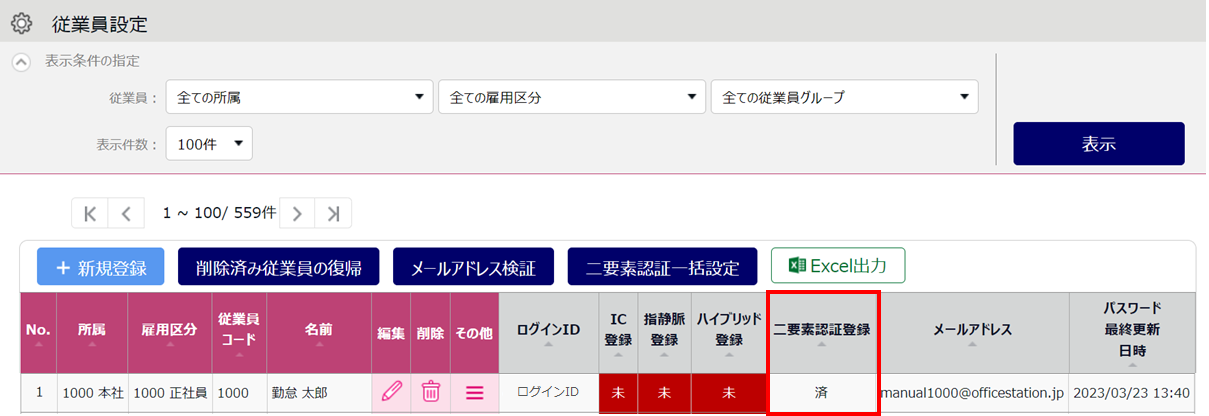This screenshot has height=416, width=1209.
Task: Export the list with Excel出力
Action: (x=837, y=265)
